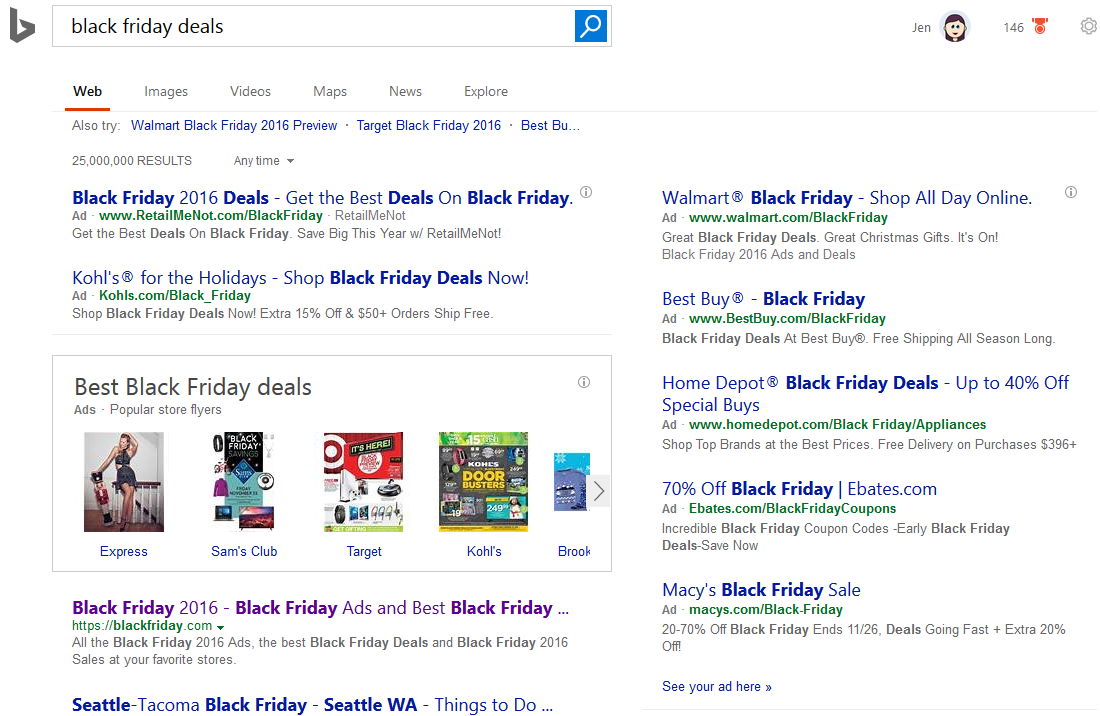The width and height of the screenshot is (1100, 716).
Task: Expand the blackfriday.com URL dropdown arrow
Action: [x=220, y=627]
